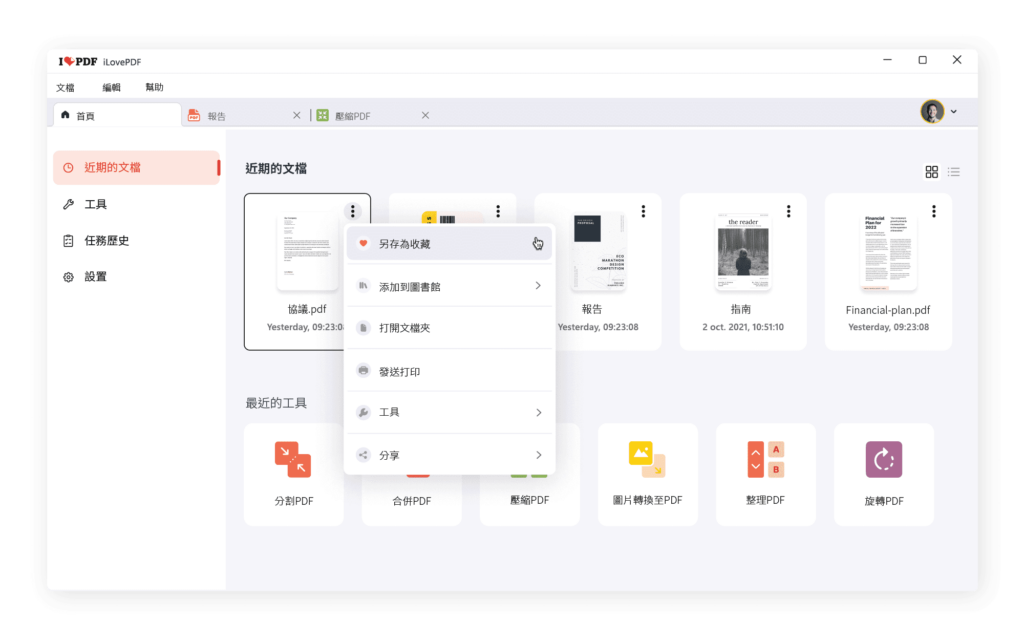The image size is (1024, 642).
Task: Choose 發送打印 in the context menu
Action: pyautogui.click(x=449, y=371)
